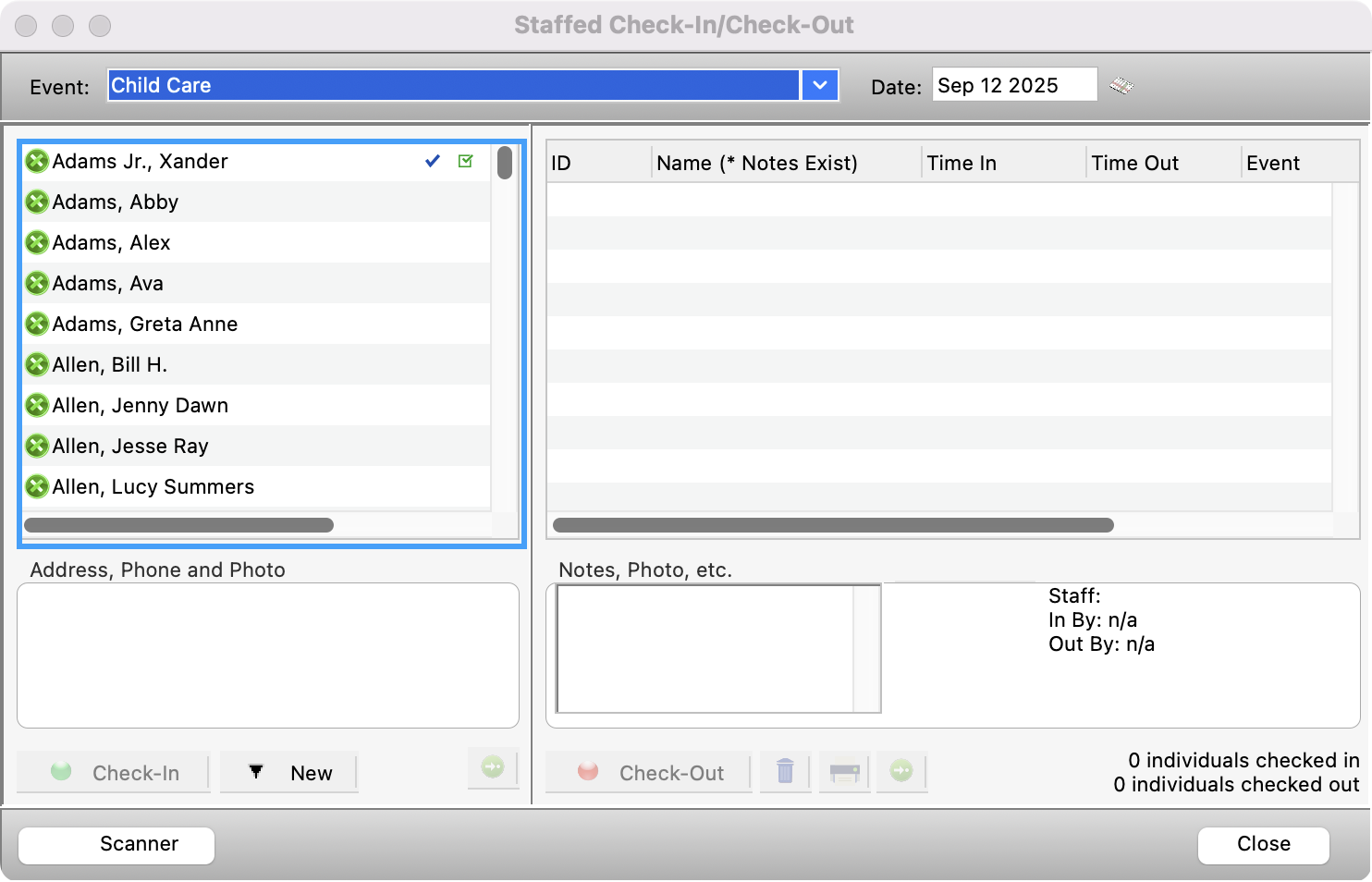Screen dimensions: 1372x882
Task: Open the Event dropdown arrow
Action: [818, 85]
